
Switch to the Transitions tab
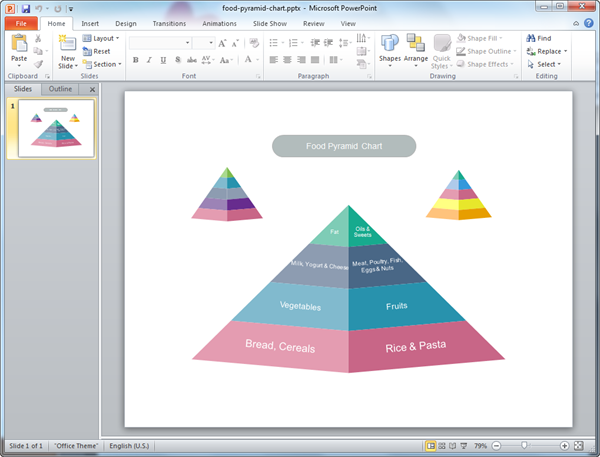pos(169,23)
